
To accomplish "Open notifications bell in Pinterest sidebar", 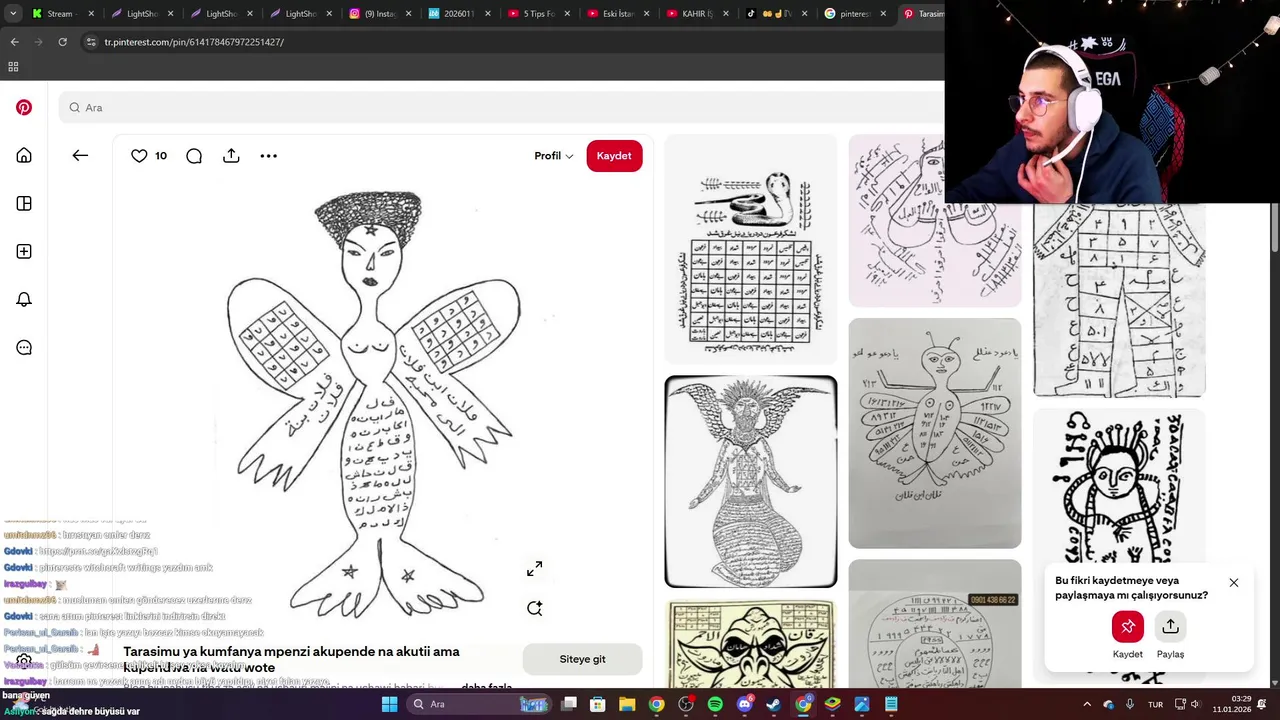I will click(24, 300).
